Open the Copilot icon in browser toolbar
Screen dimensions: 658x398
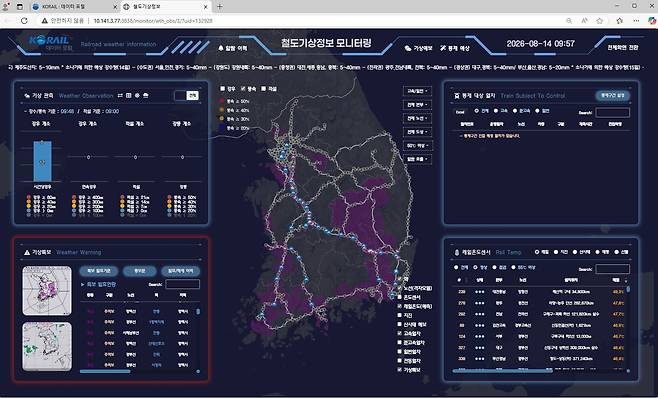652,21
